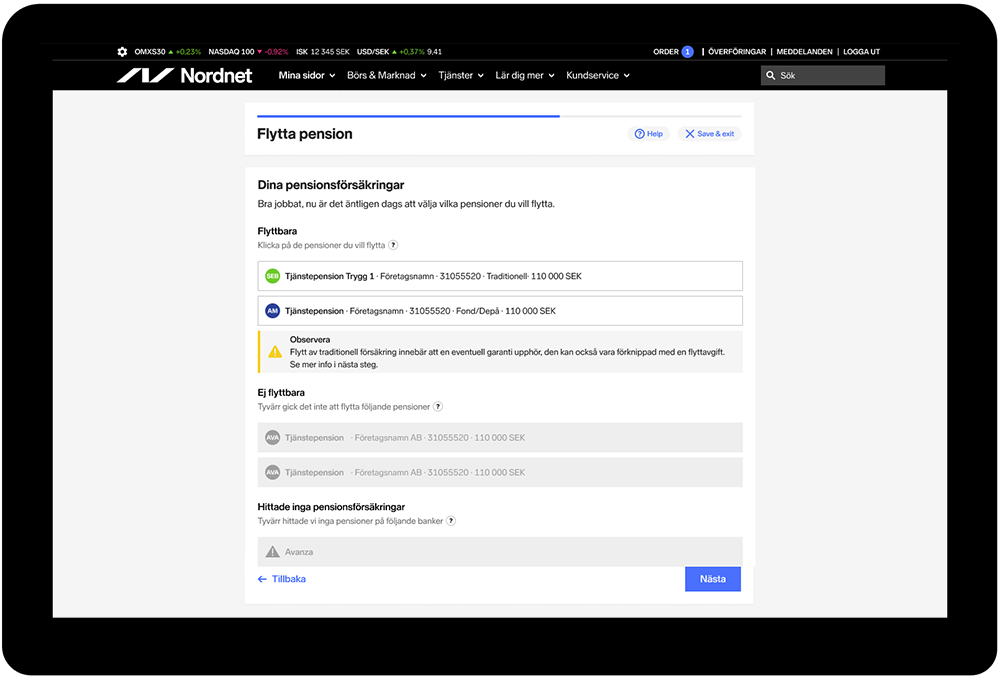Click the OMXS30 green up arrow indicator
The height and width of the screenshot is (680, 1000).
click(170, 52)
